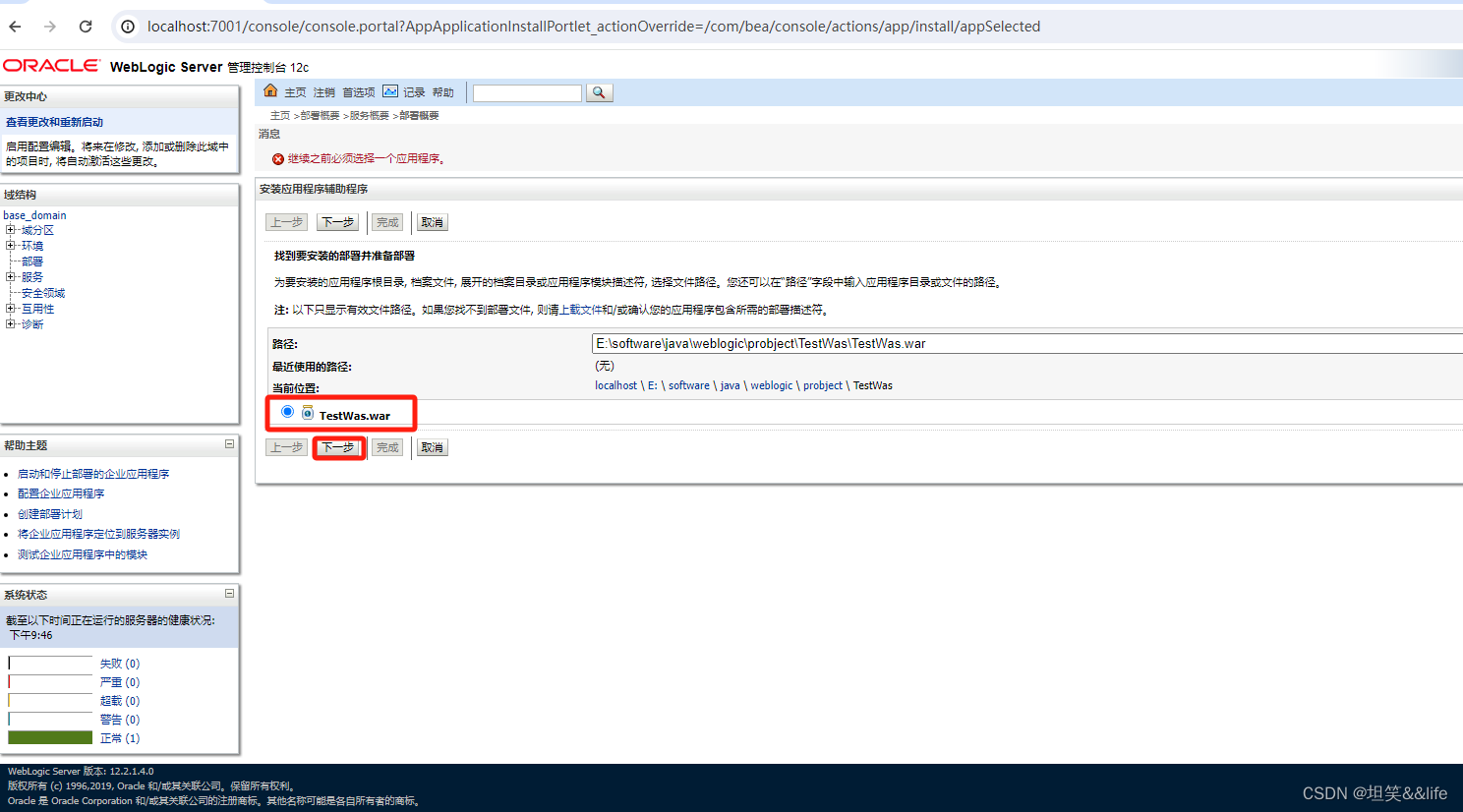1463x812 pixels.
Task: Open 查看更改和重新启动 link
Action: tap(54, 122)
